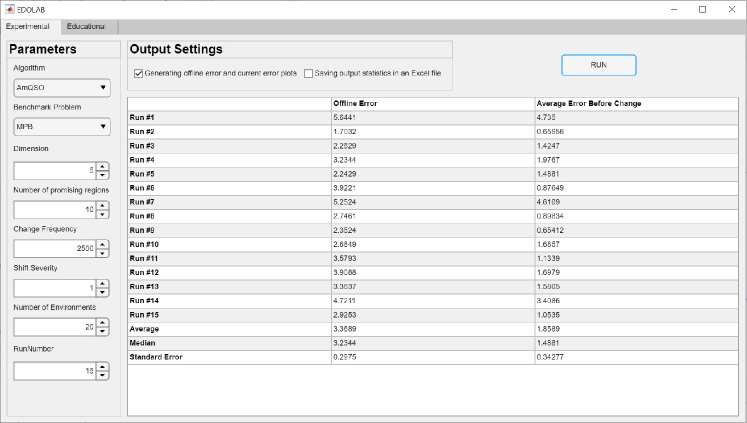This screenshot has width=747, height=423.
Task: Click Run #7 offline error cell 5.2524
Action: [433, 202]
